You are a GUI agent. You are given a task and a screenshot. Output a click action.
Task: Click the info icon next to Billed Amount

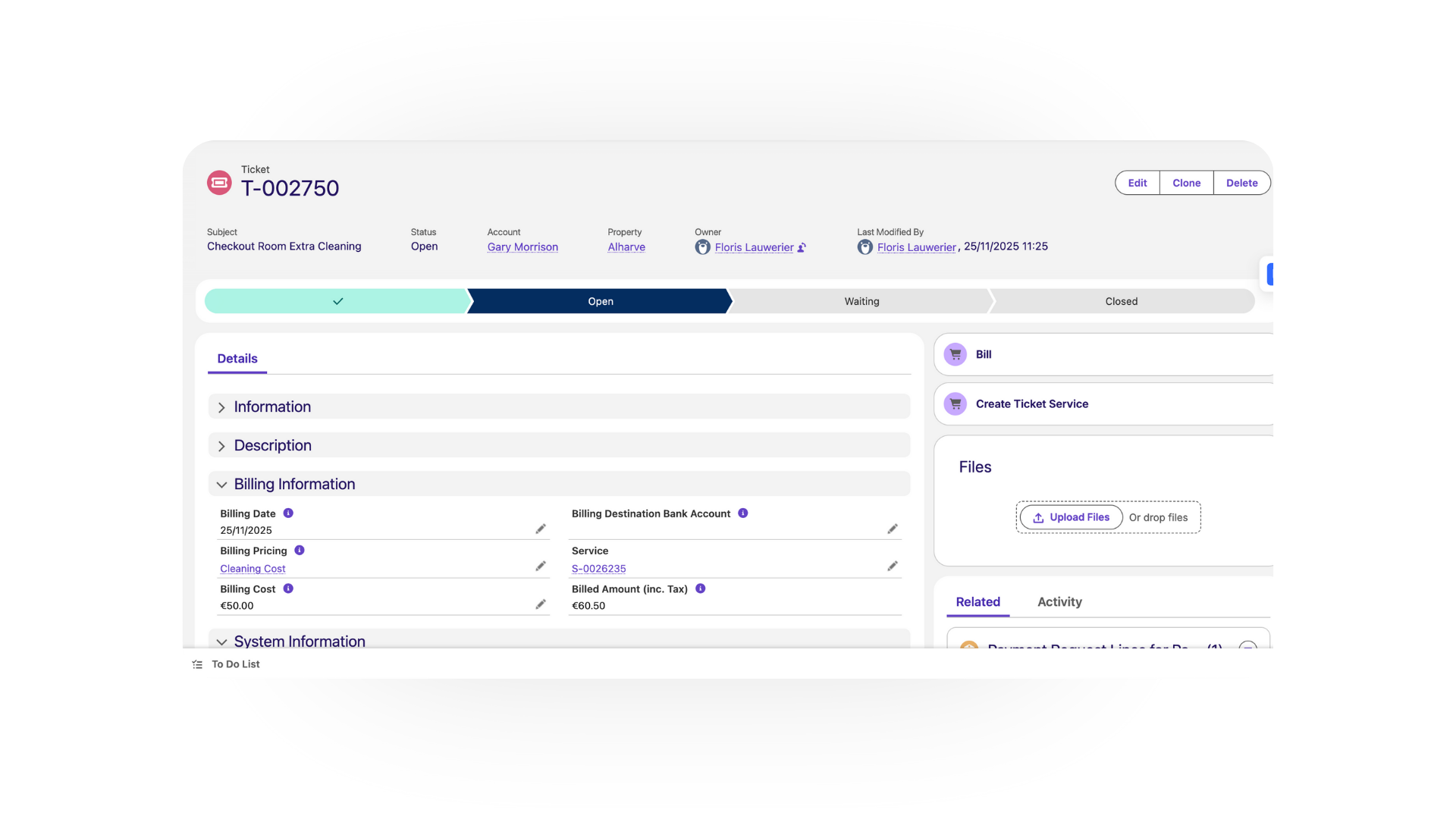pos(701,588)
